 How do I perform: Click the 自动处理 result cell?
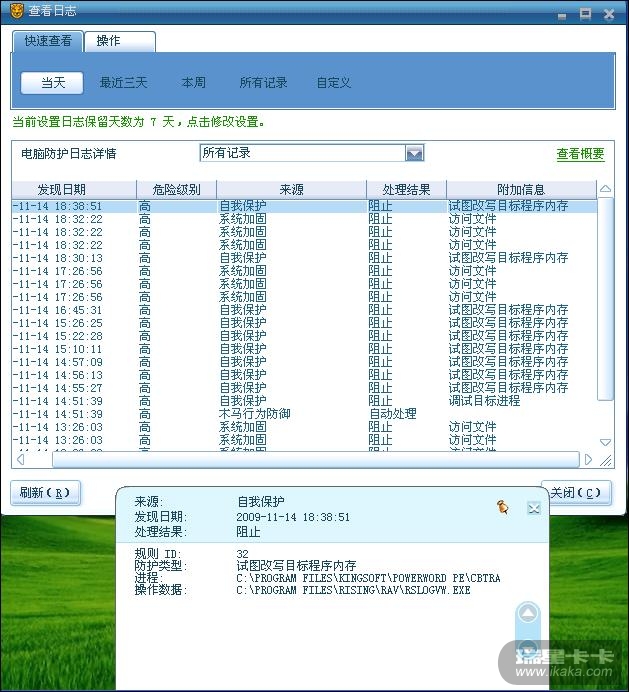[x=393, y=414]
